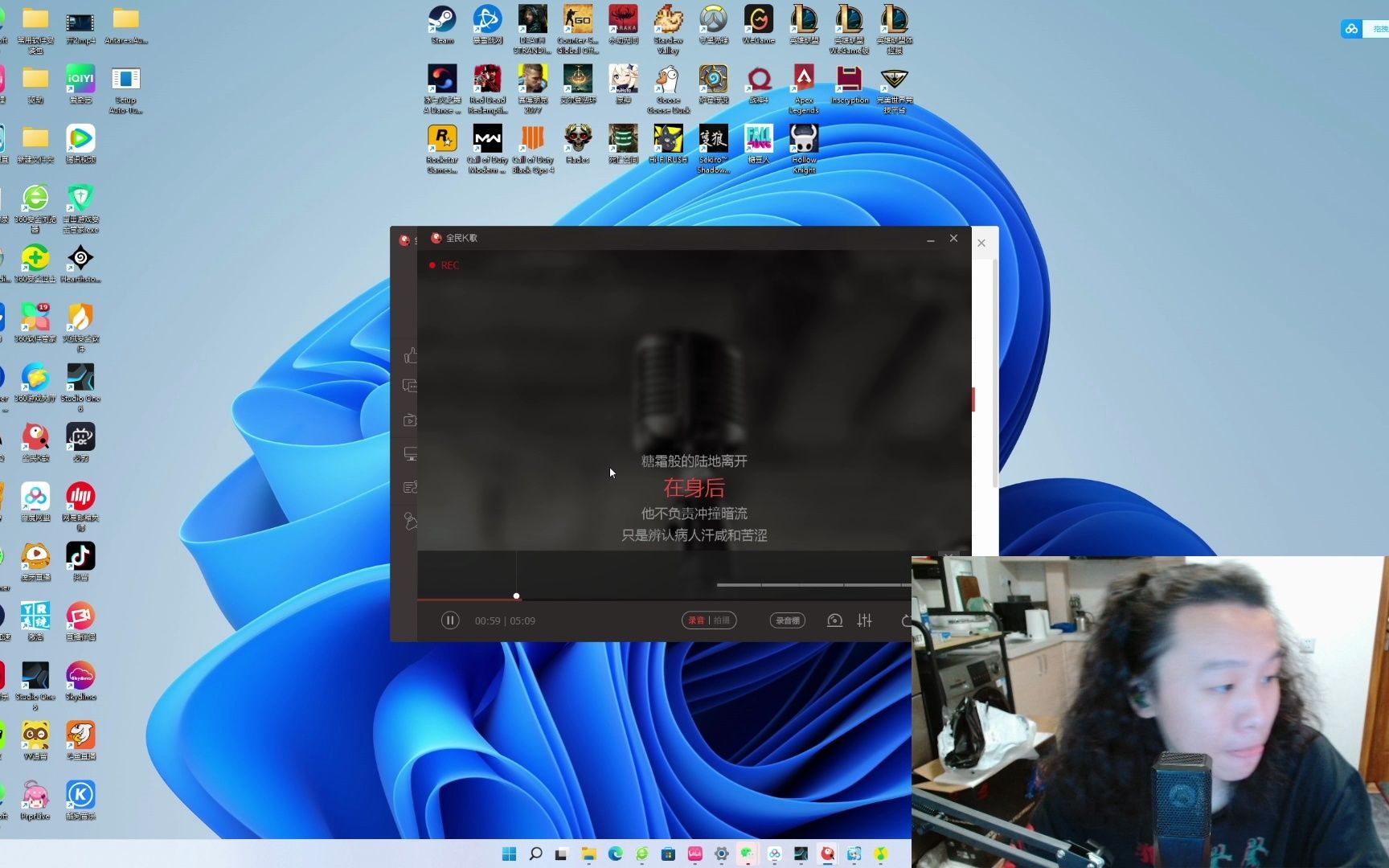Open Red Dead Redemption shortcut
Screen dimensions: 1389x868
(x=487, y=89)
